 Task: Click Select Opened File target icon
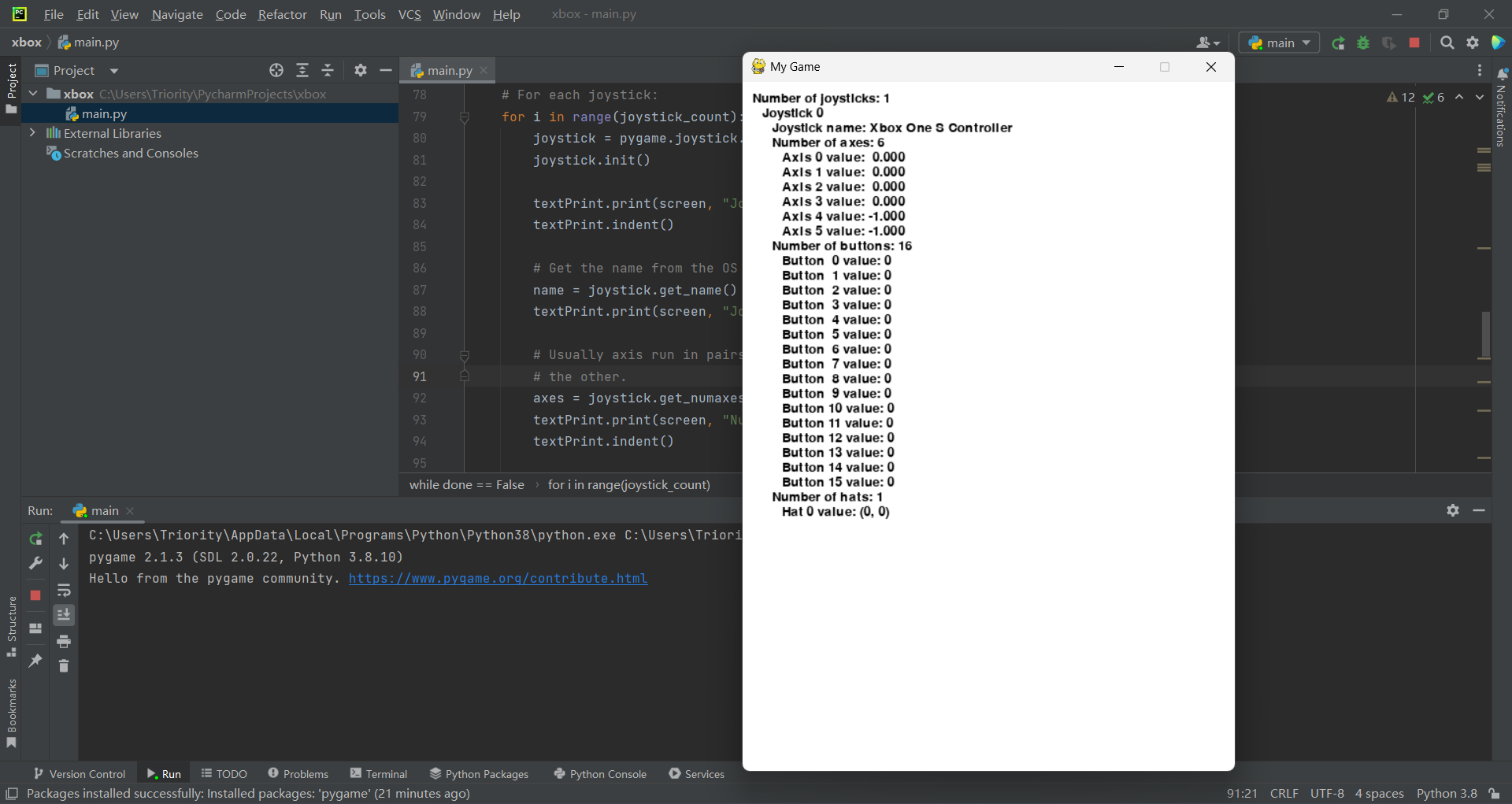(x=276, y=71)
